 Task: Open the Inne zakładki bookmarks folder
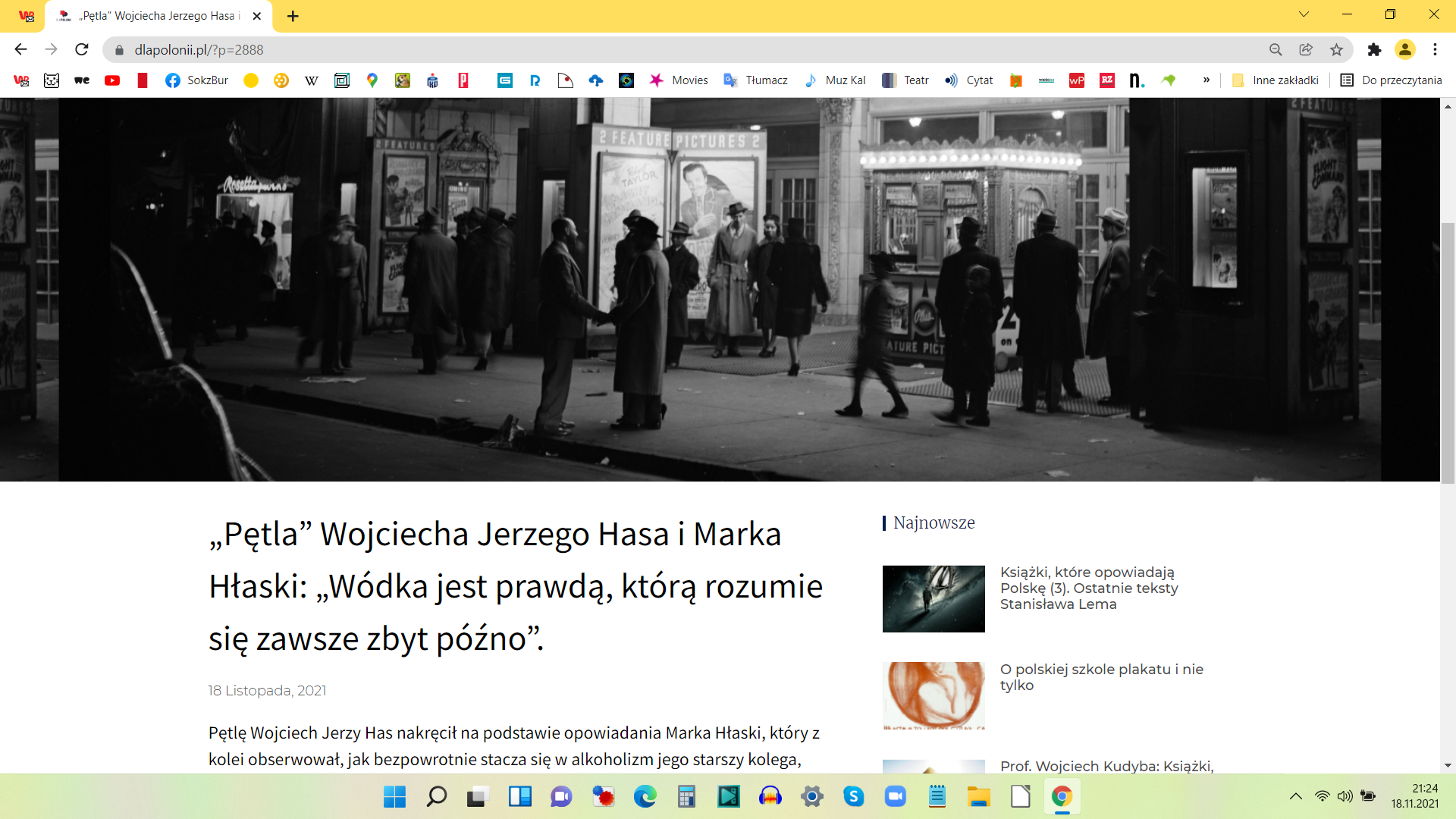pyautogui.click(x=1276, y=80)
